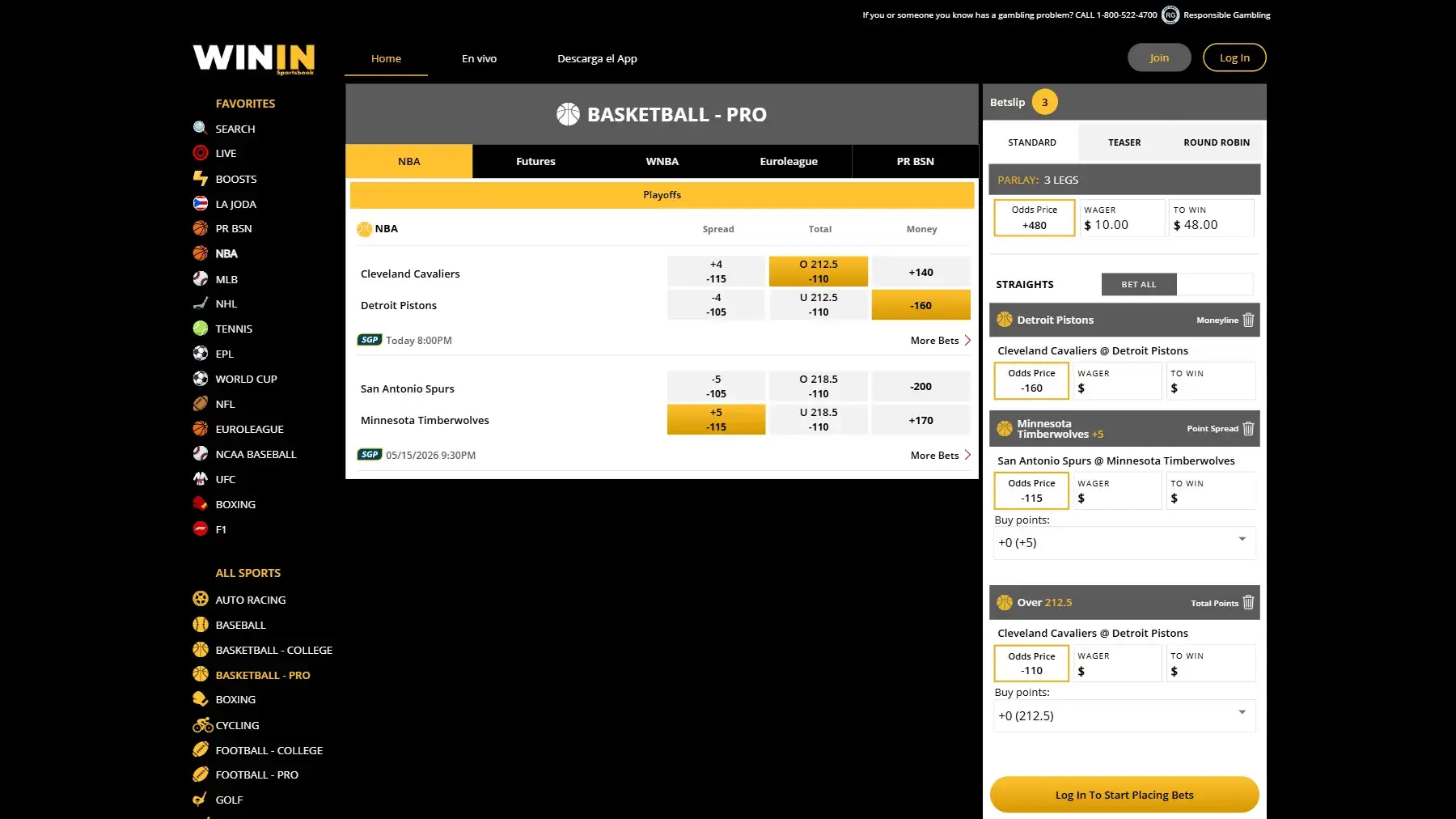Delete Minnesota Timberwolves Point Spread bet trash icon
1456x819 pixels.
(1248, 428)
